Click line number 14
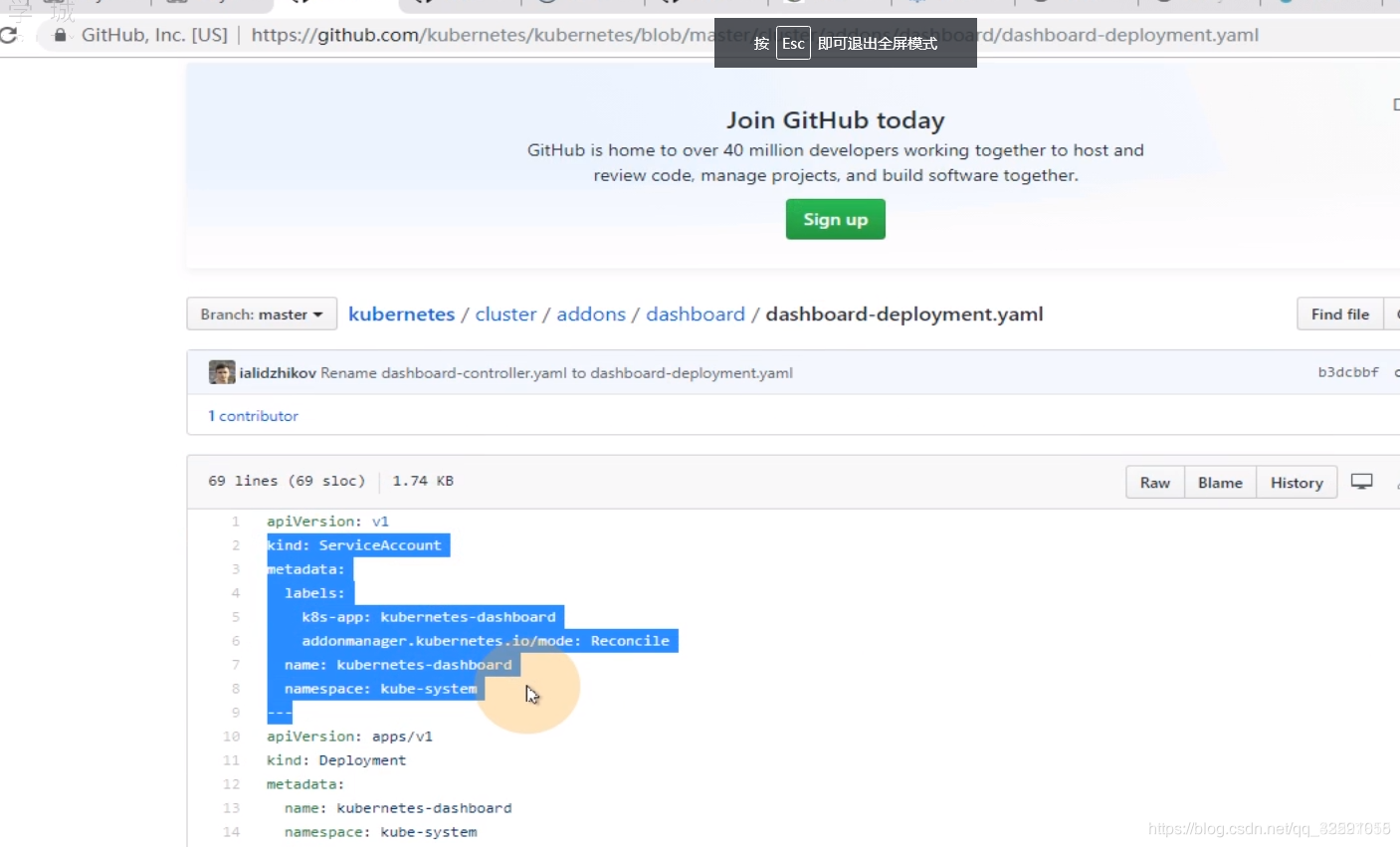Image resolution: width=1400 pixels, height=847 pixels. pyautogui.click(x=232, y=832)
